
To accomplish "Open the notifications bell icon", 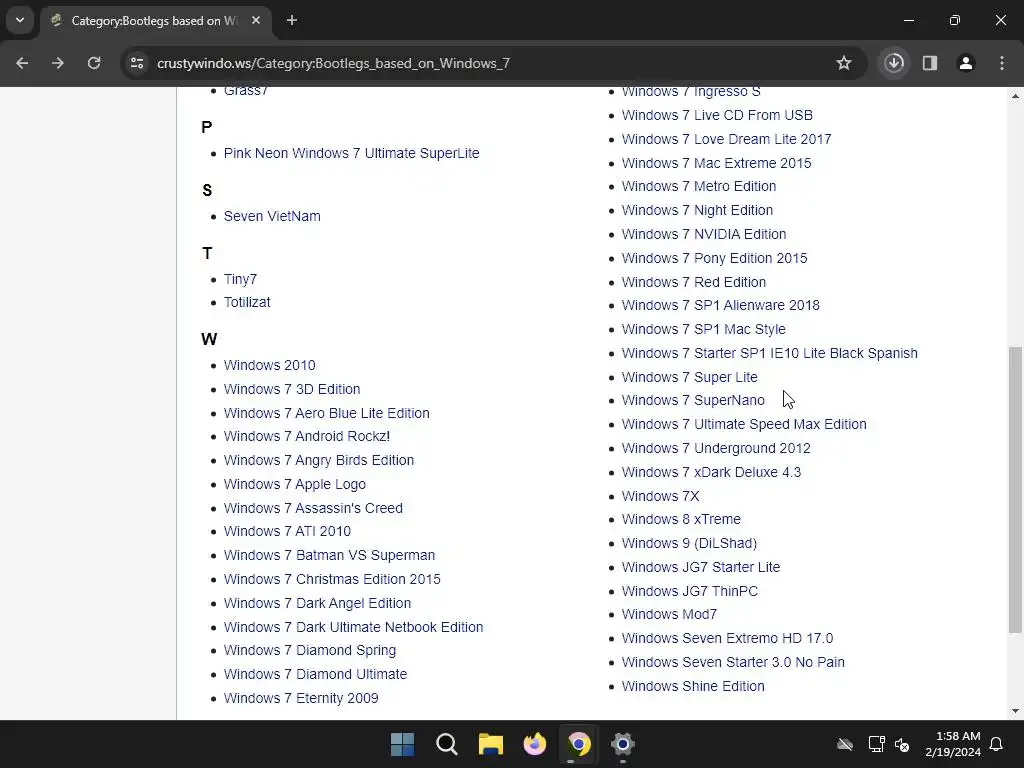I will (x=997, y=744).
